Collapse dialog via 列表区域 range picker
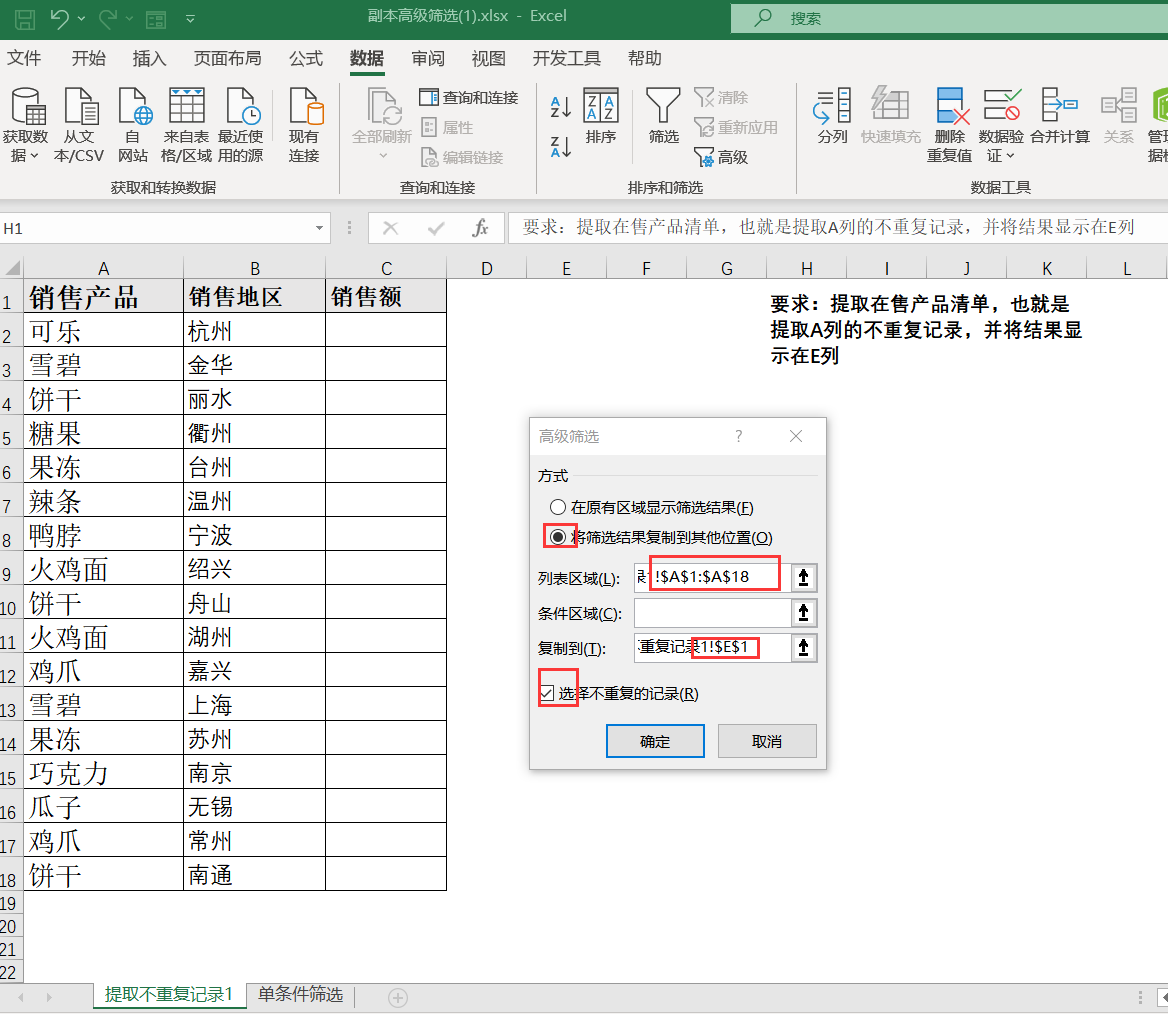The height and width of the screenshot is (1014, 1168). (804, 577)
